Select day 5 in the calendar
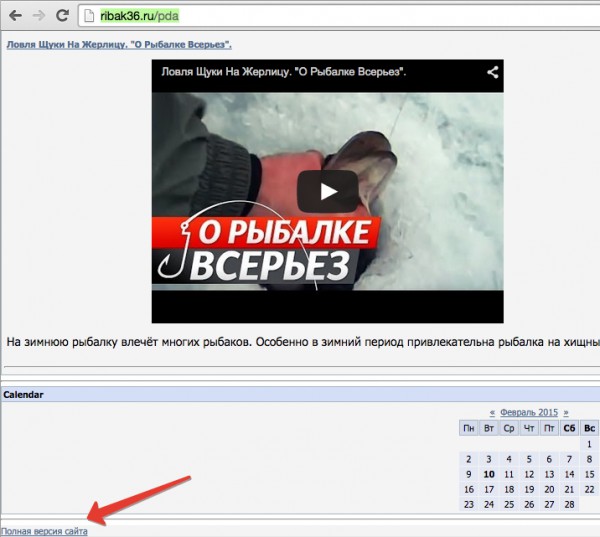The image size is (600, 537). (x=529, y=459)
